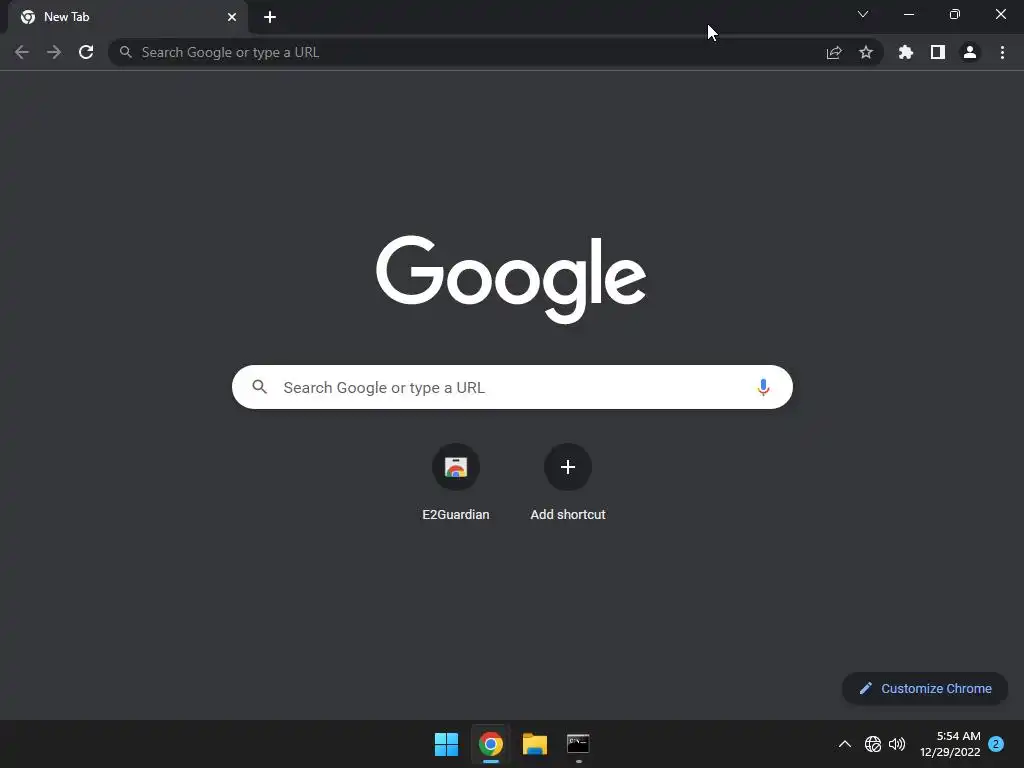Close the New Tab tab
Screen dimensions: 1024x768
(x=232, y=17)
